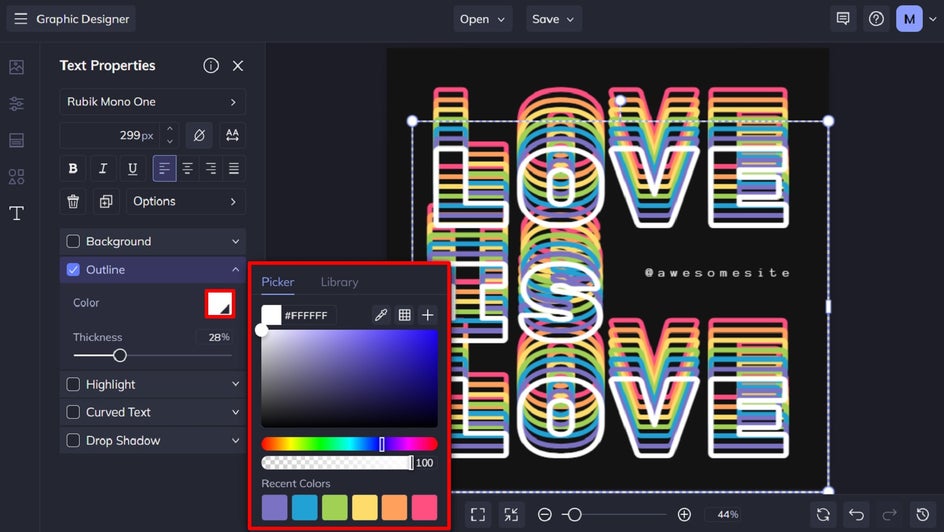
Task: Switch to the Picker tab
Action: coord(278,282)
